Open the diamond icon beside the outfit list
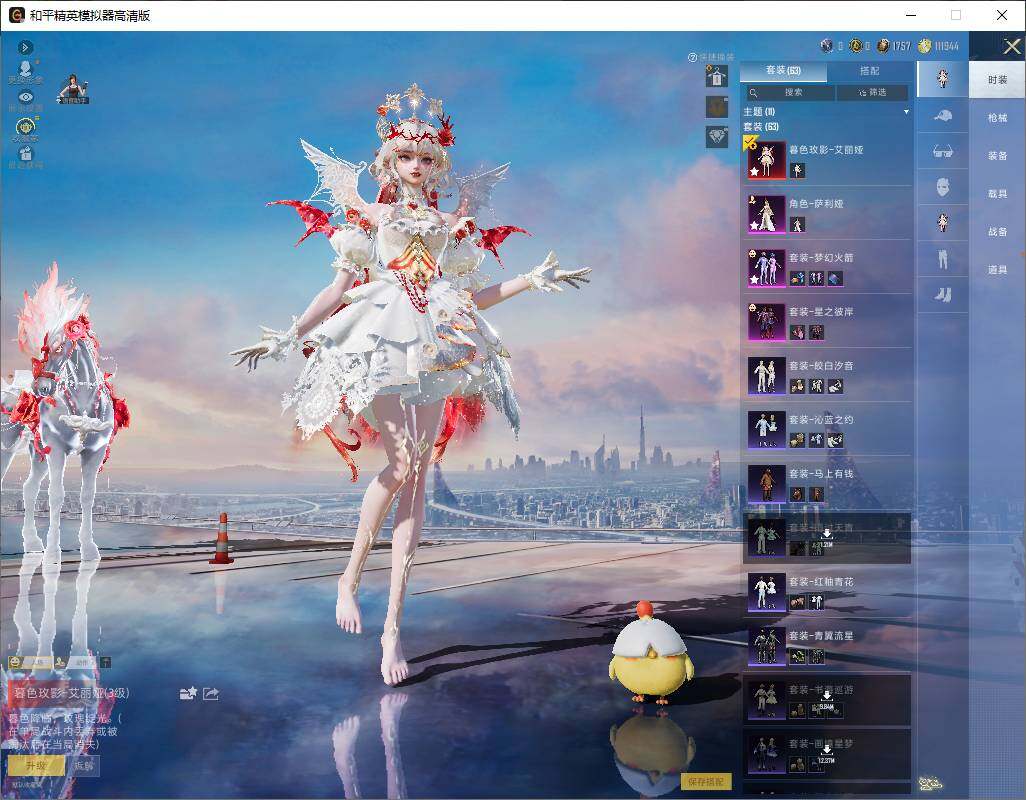The height and width of the screenshot is (800, 1026). click(717, 137)
